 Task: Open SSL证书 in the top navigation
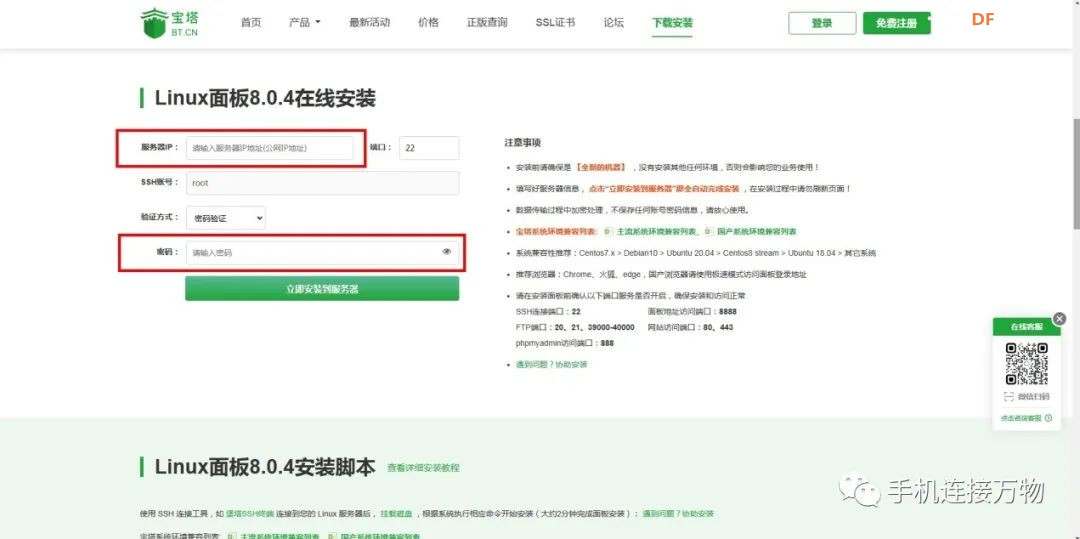pos(555,23)
